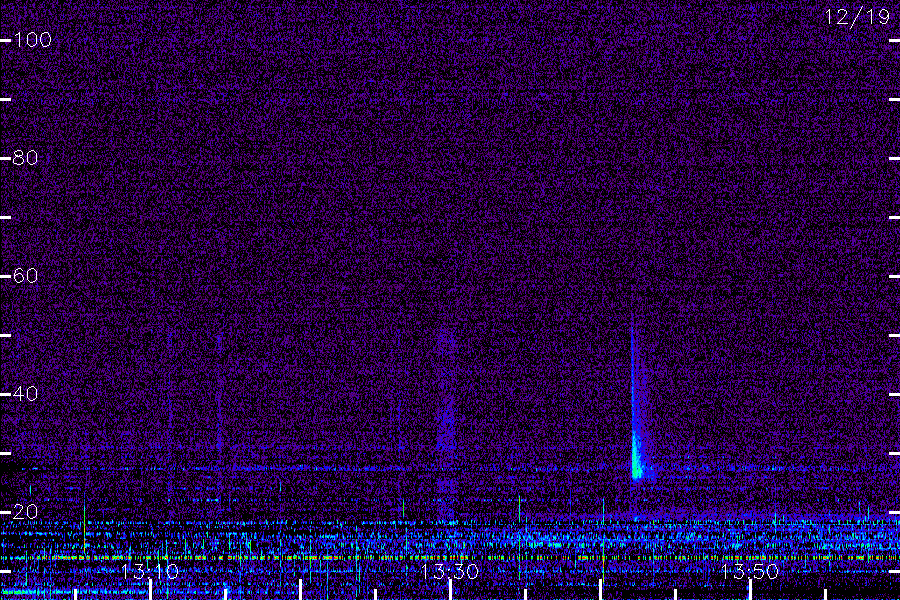900x600 pixels.
Task: Click the time tick under 13:50
Action: pyautogui.click(x=750, y=590)
